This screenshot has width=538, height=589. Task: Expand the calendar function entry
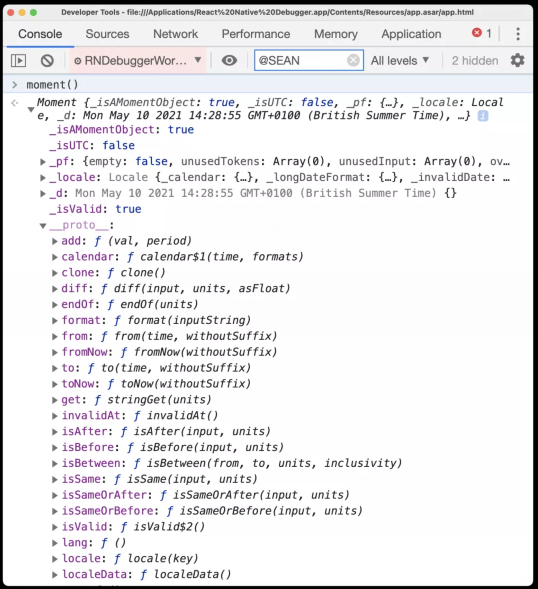(55, 257)
